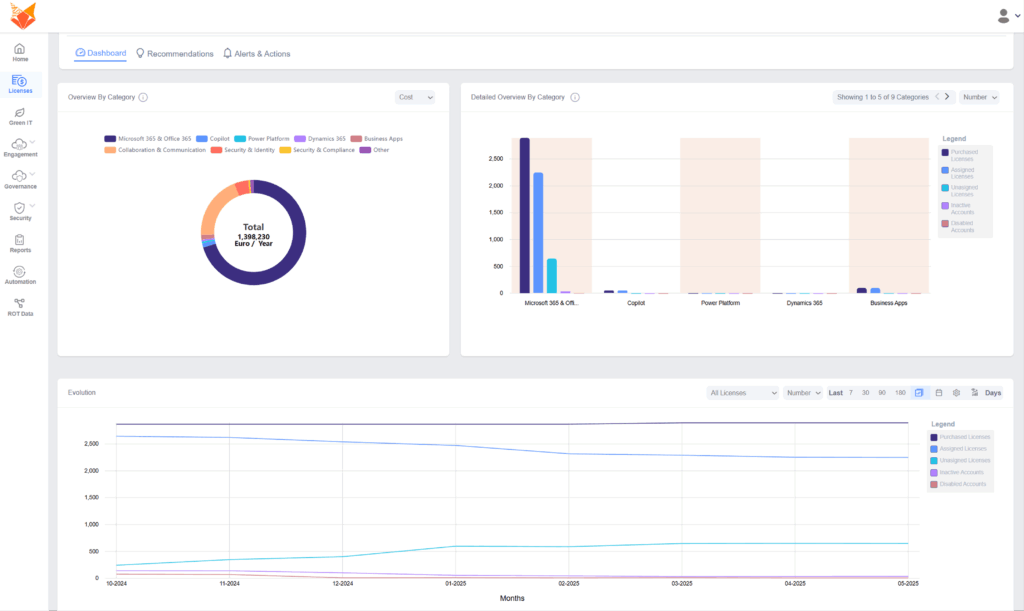This screenshot has width=1024, height=611.
Task: Switch to the Recommendations tab
Action: pos(174,54)
